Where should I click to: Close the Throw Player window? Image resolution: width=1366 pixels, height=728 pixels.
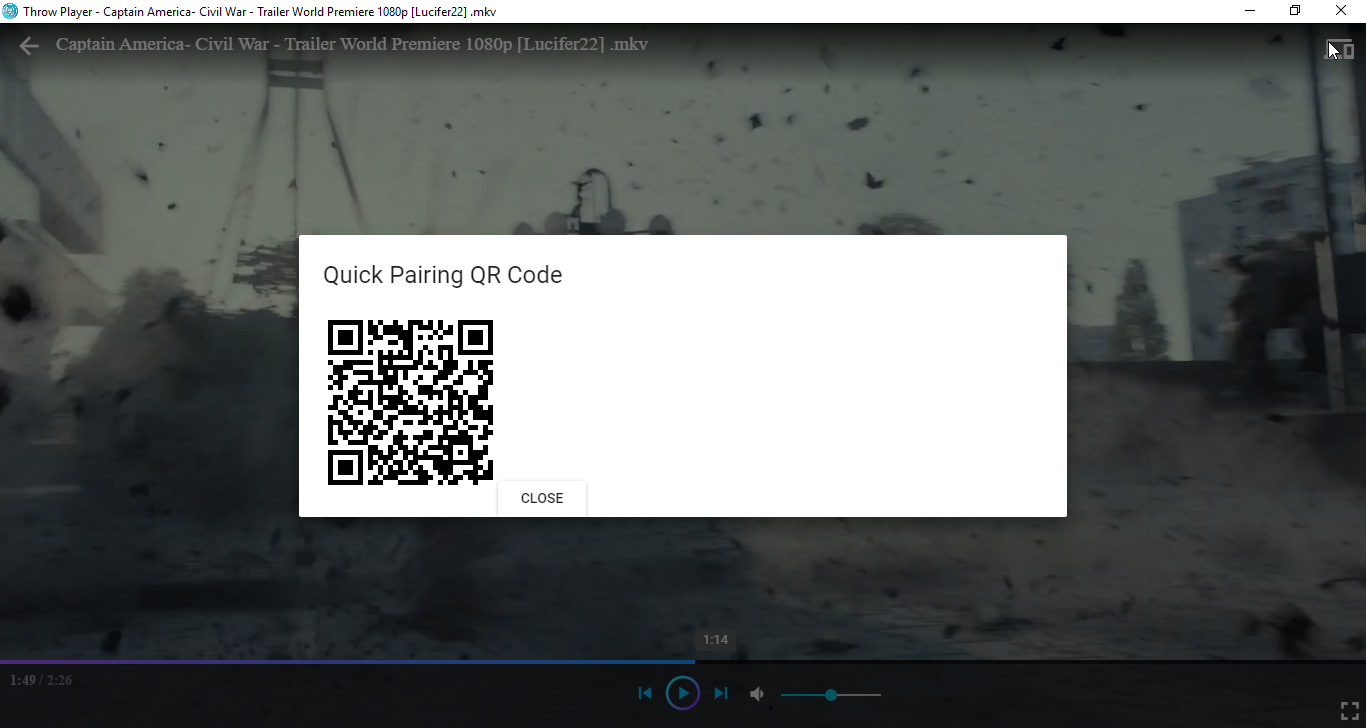coord(1341,11)
